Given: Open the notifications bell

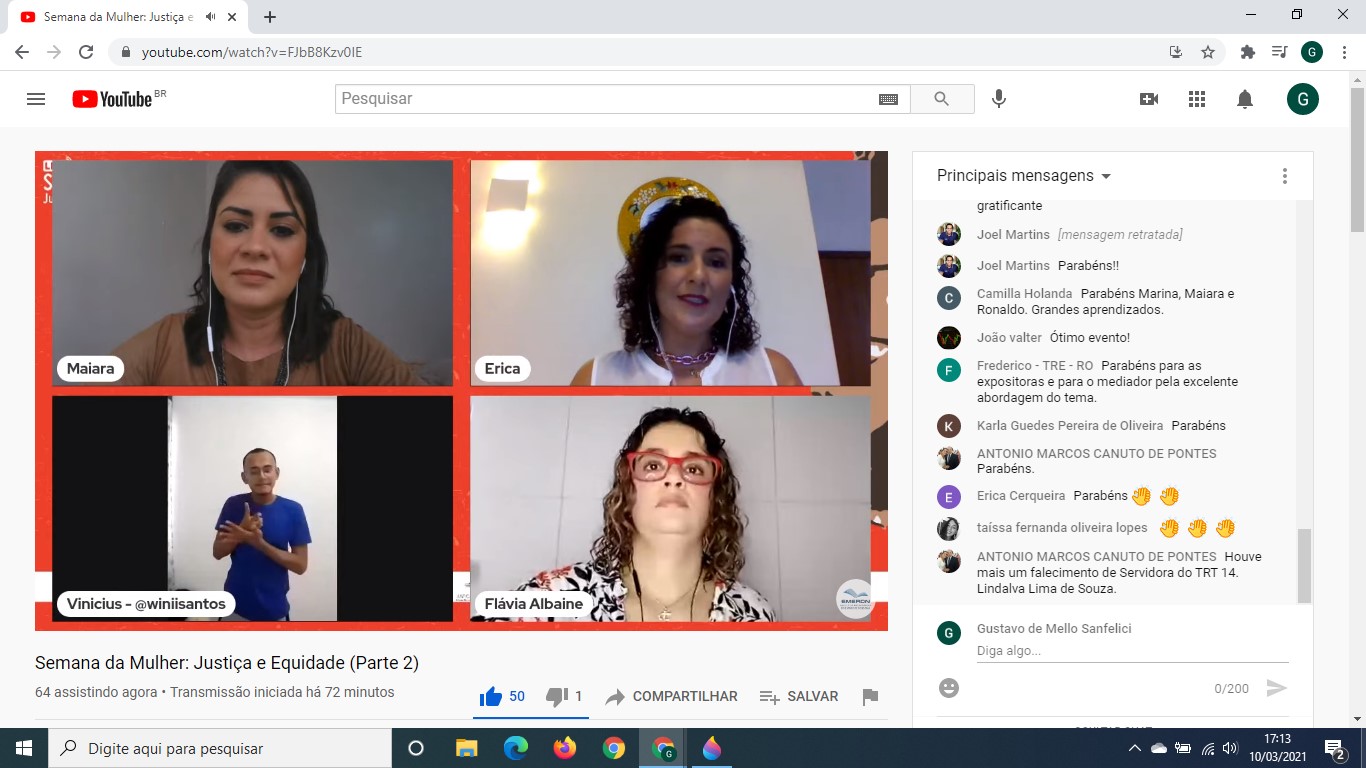Looking at the screenshot, I should [1245, 99].
